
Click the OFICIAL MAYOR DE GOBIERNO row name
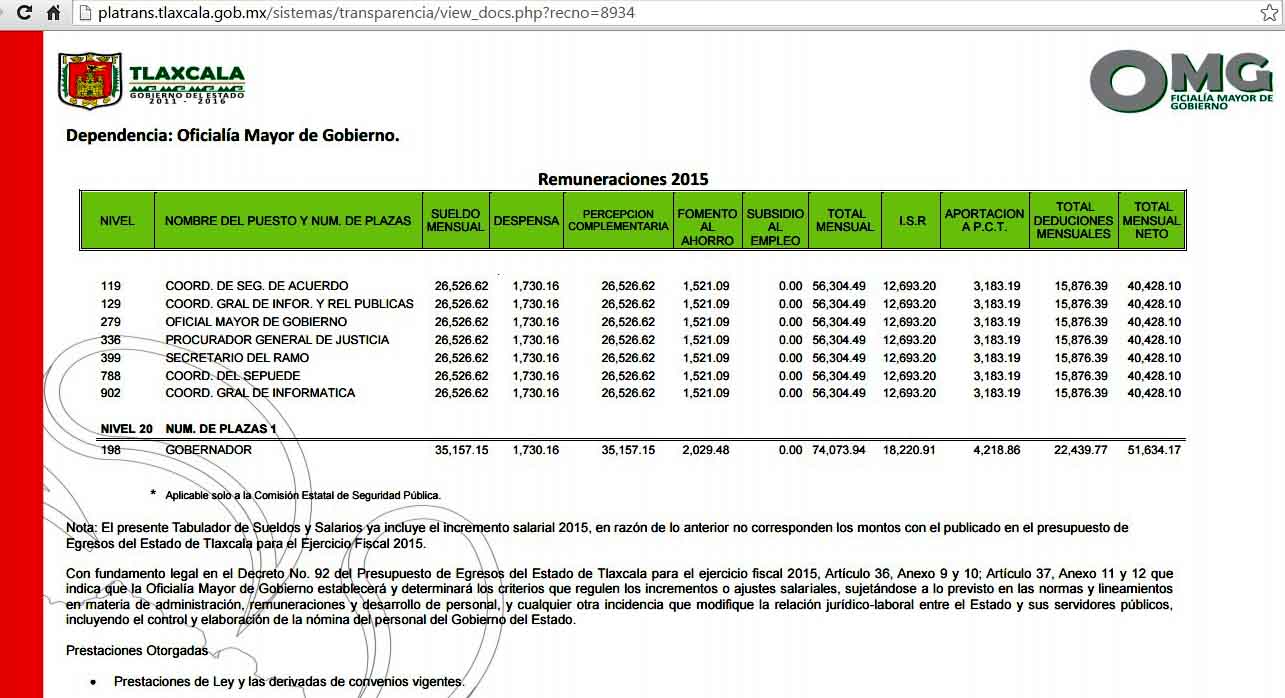tap(256, 322)
